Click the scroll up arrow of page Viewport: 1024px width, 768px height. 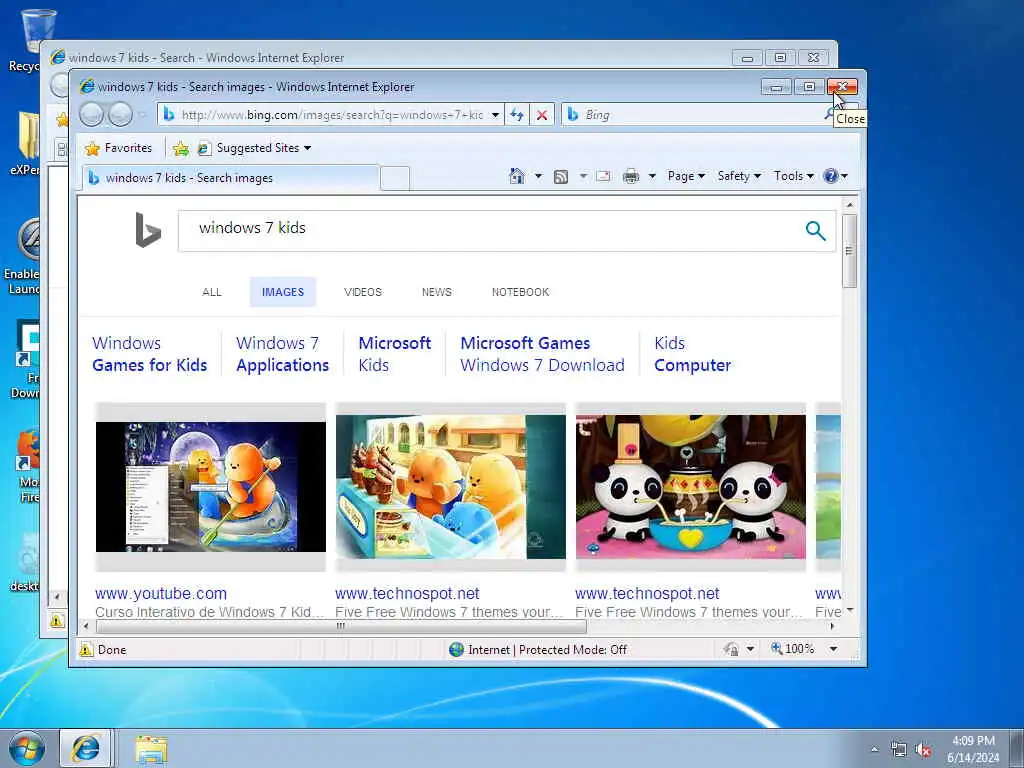pyautogui.click(x=850, y=204)
